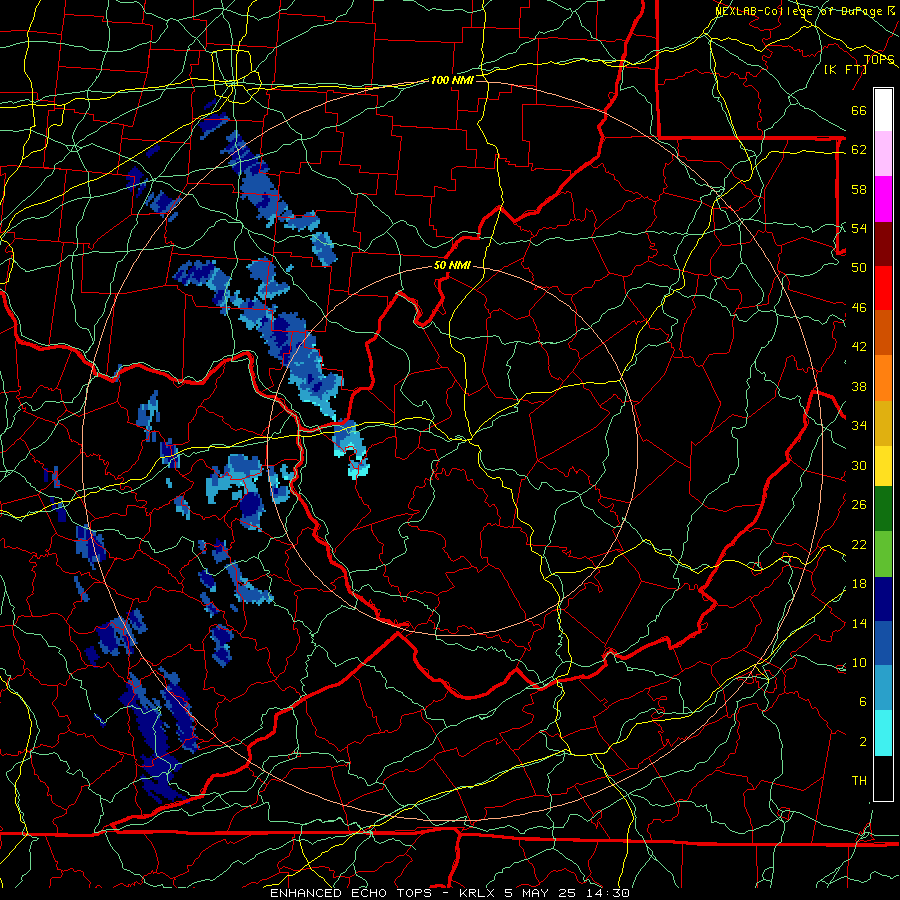Click the '18' scale label

(859, 584)
